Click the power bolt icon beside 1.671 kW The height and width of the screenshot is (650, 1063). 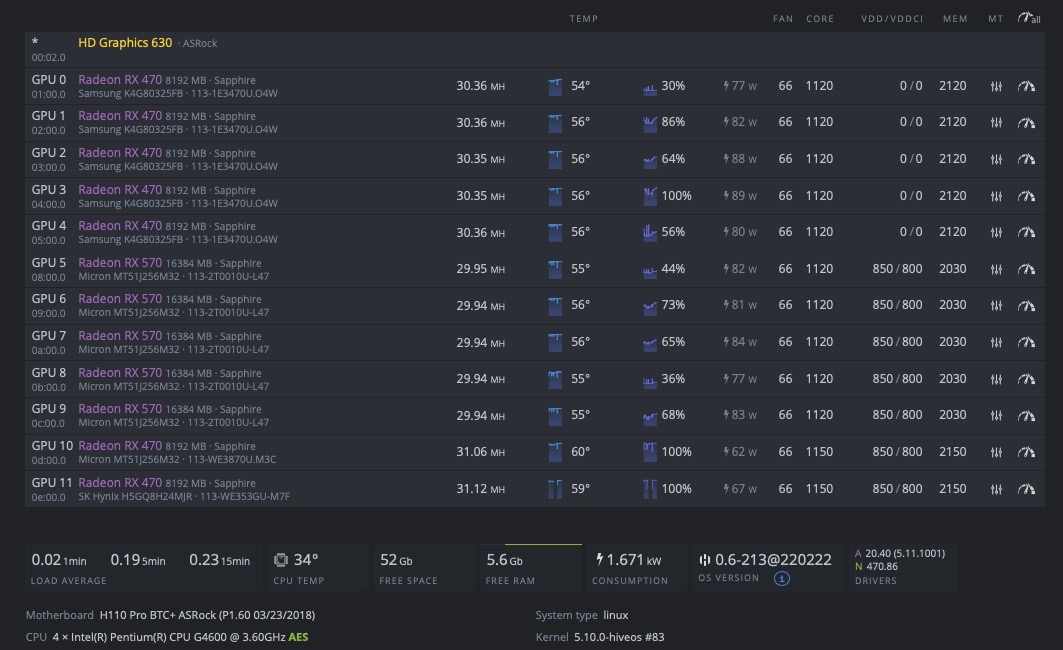(x=599, y=560)
